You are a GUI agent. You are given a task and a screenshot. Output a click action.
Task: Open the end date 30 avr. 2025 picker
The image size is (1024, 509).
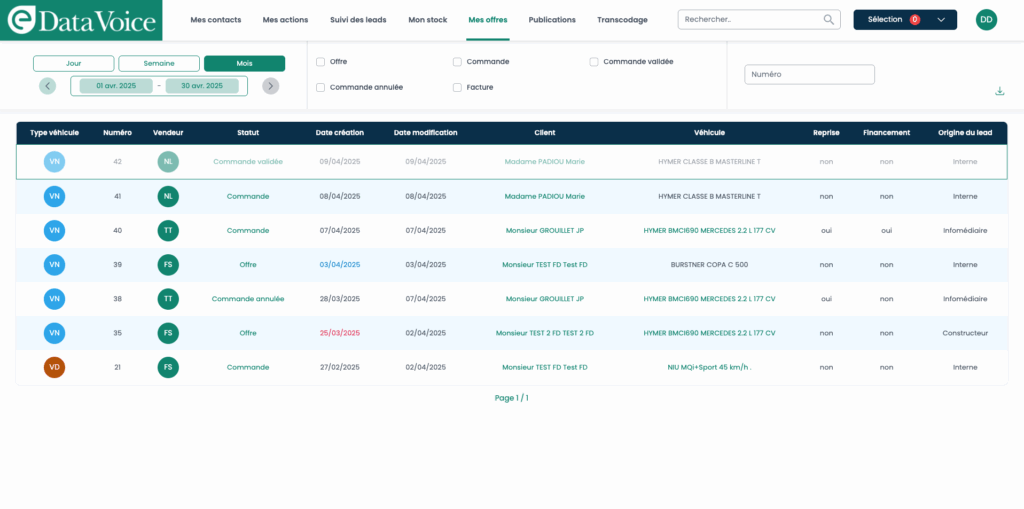201,86
